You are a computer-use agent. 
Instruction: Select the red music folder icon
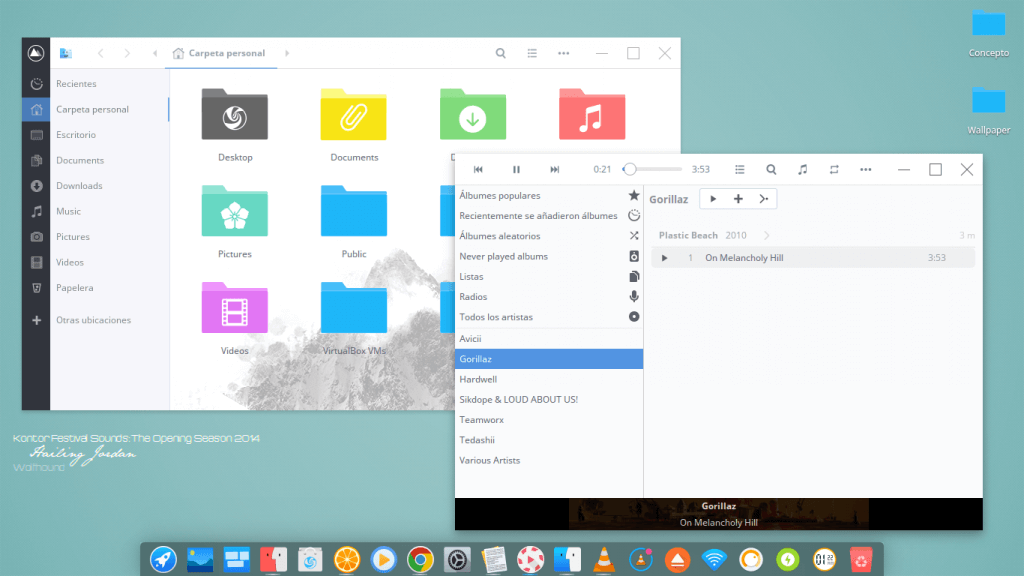pos(592,114)
